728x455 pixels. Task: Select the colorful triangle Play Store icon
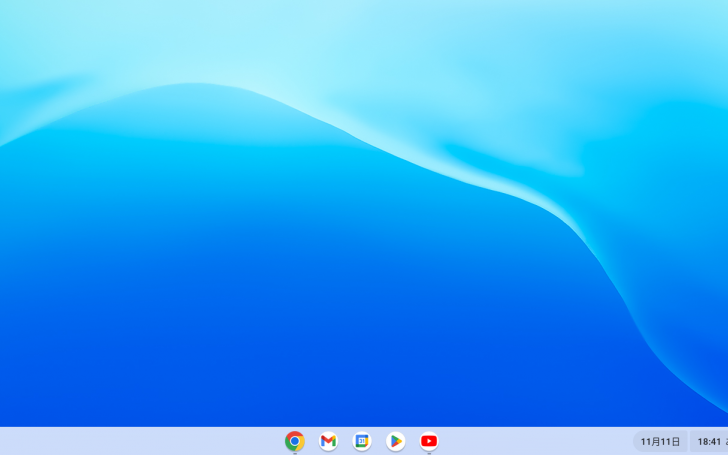pos(396,441)
